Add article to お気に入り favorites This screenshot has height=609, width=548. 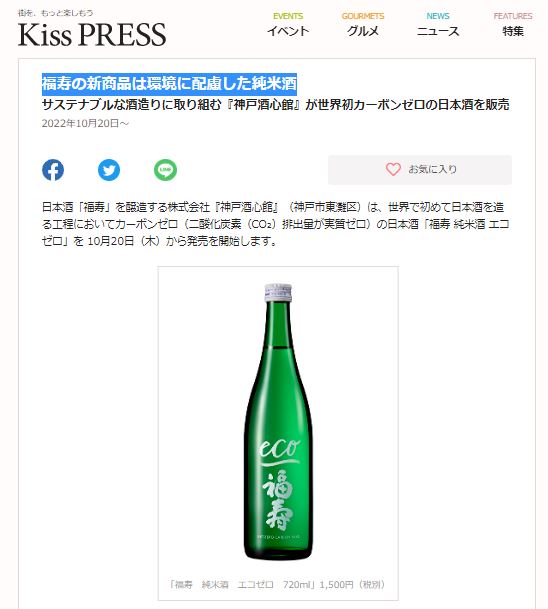click(420, 170)
